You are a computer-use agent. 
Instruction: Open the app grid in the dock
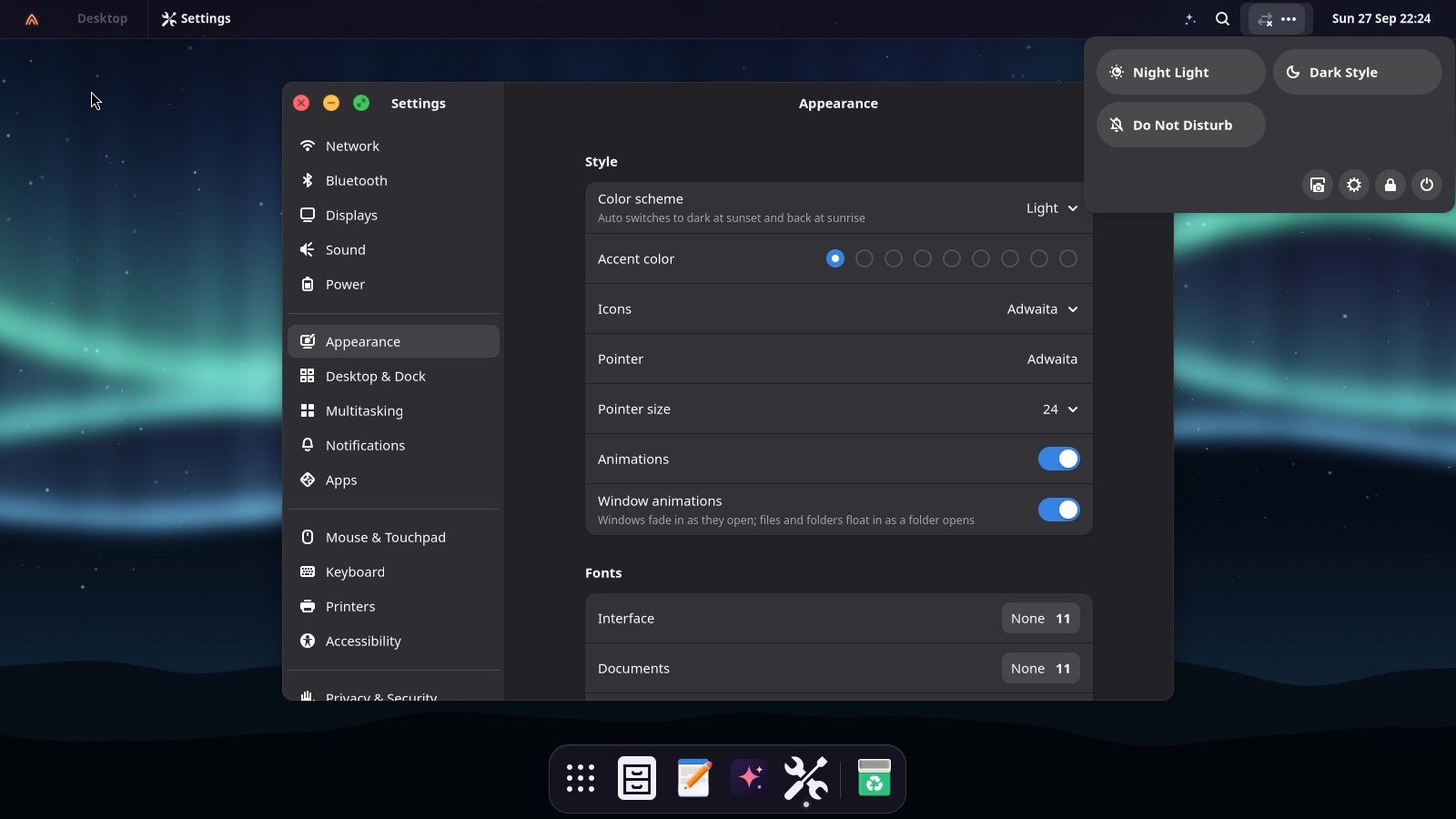click(581, 778)
